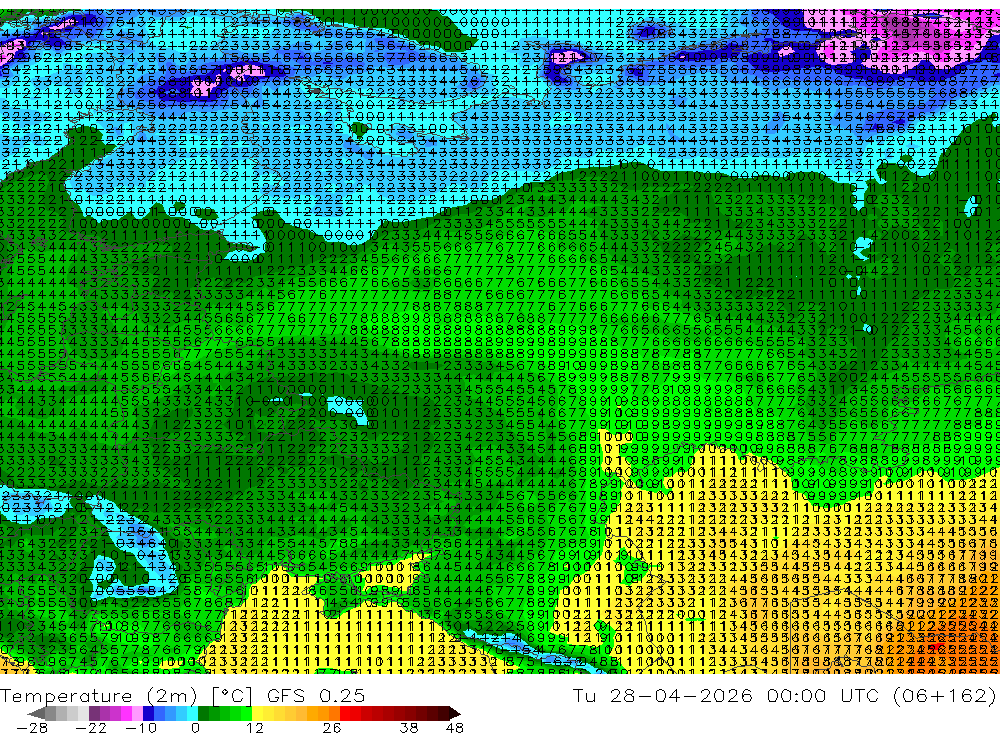Click the "(06+162)" forecast run text
Viewport: 1000px width, 733px height.
tap(945, 696)
